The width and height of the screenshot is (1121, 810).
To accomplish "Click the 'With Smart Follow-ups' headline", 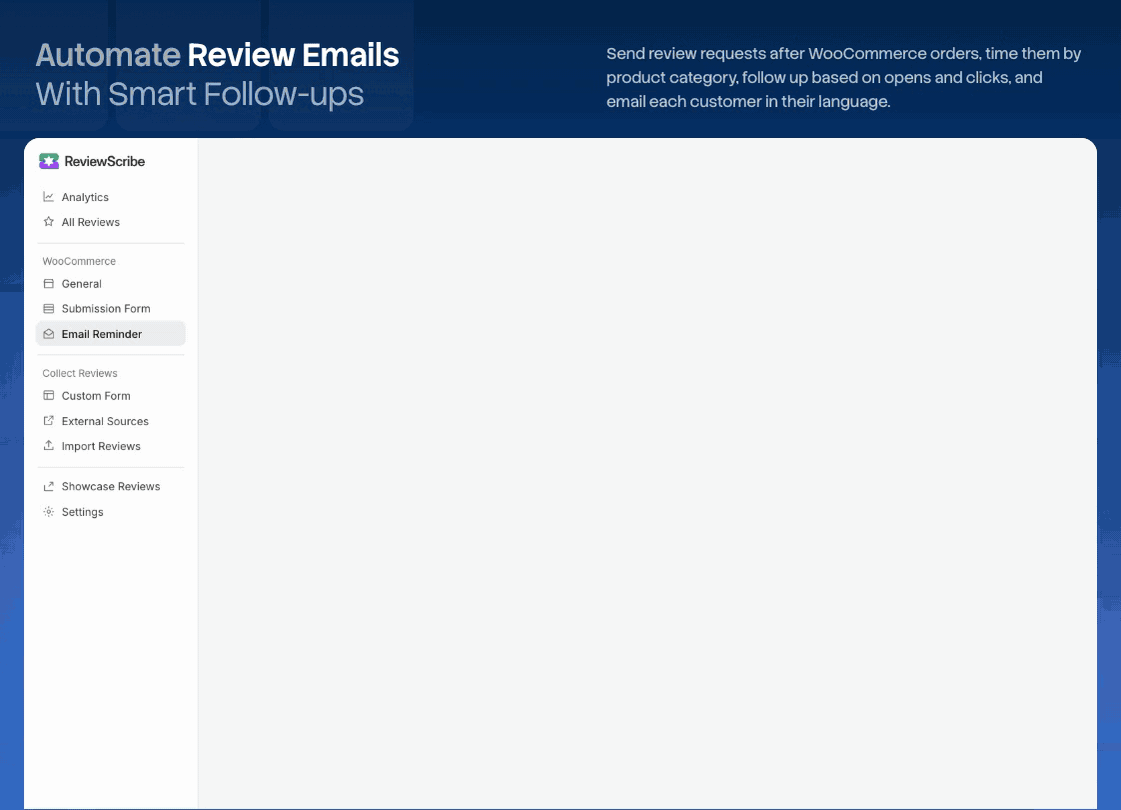I will coord(200,94).
